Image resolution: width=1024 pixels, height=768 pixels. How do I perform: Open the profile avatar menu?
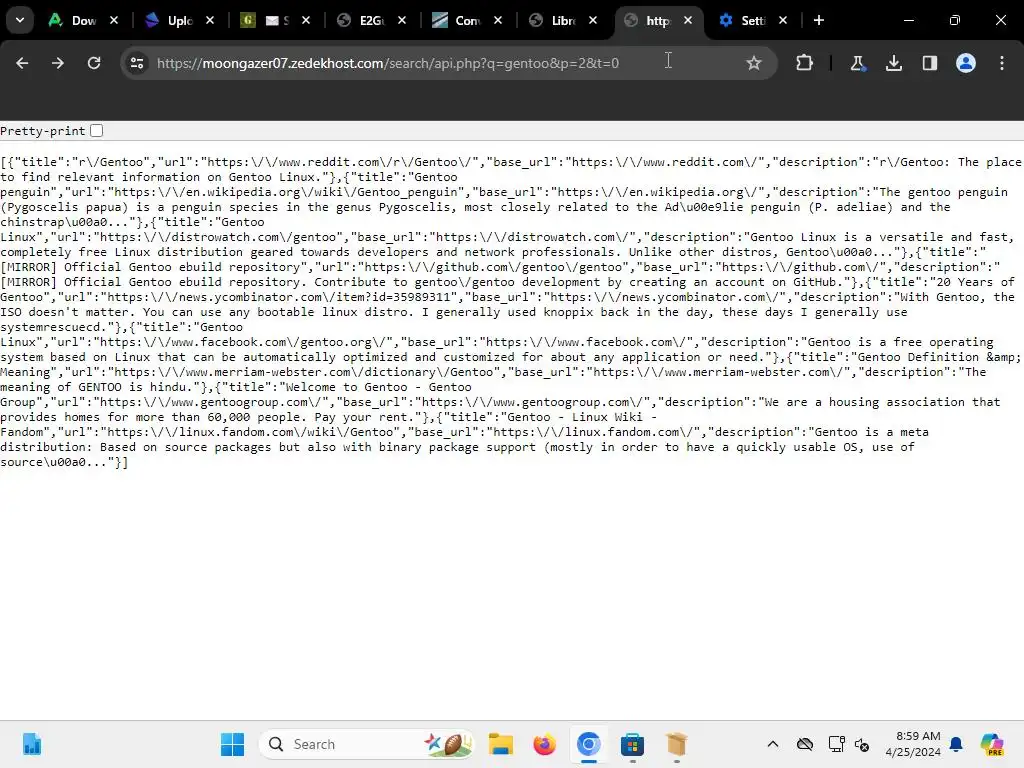click(965, 63)
